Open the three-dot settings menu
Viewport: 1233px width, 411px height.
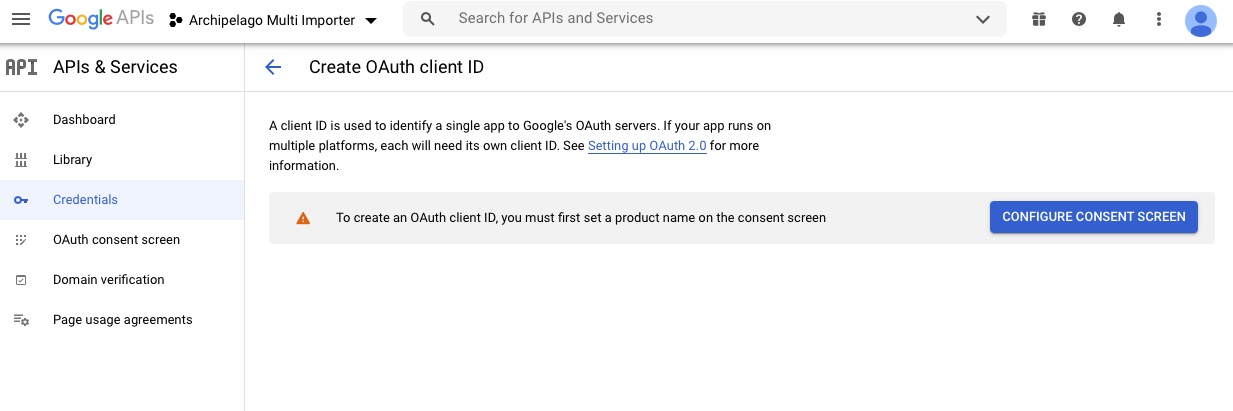(x=1159, y=19)
